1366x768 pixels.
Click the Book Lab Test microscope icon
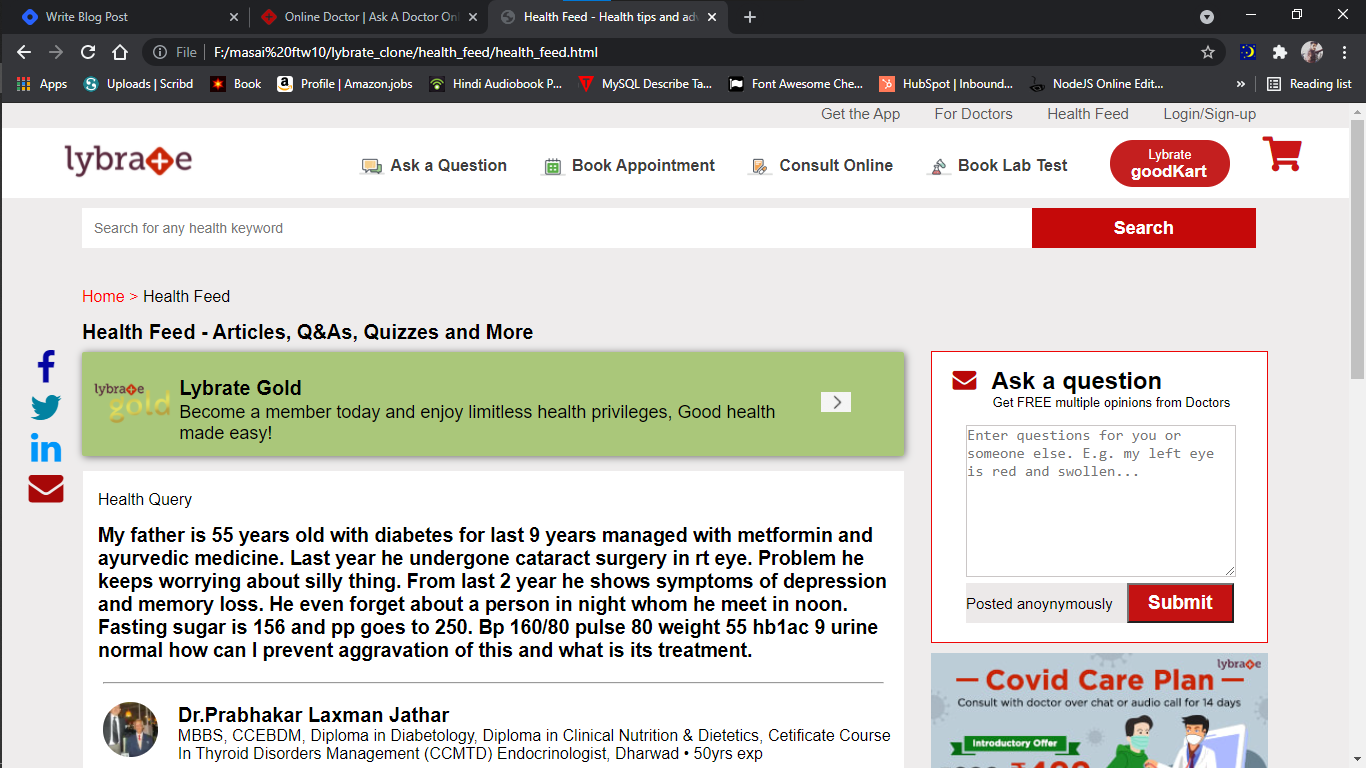(938, 167)
